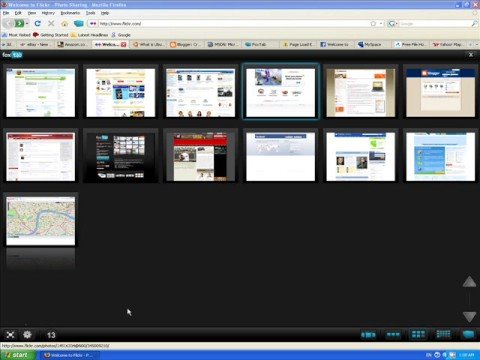Switch to the Blogger tab
The height and width of the screenshot is (360, 480).
click(x=186, y=44)
